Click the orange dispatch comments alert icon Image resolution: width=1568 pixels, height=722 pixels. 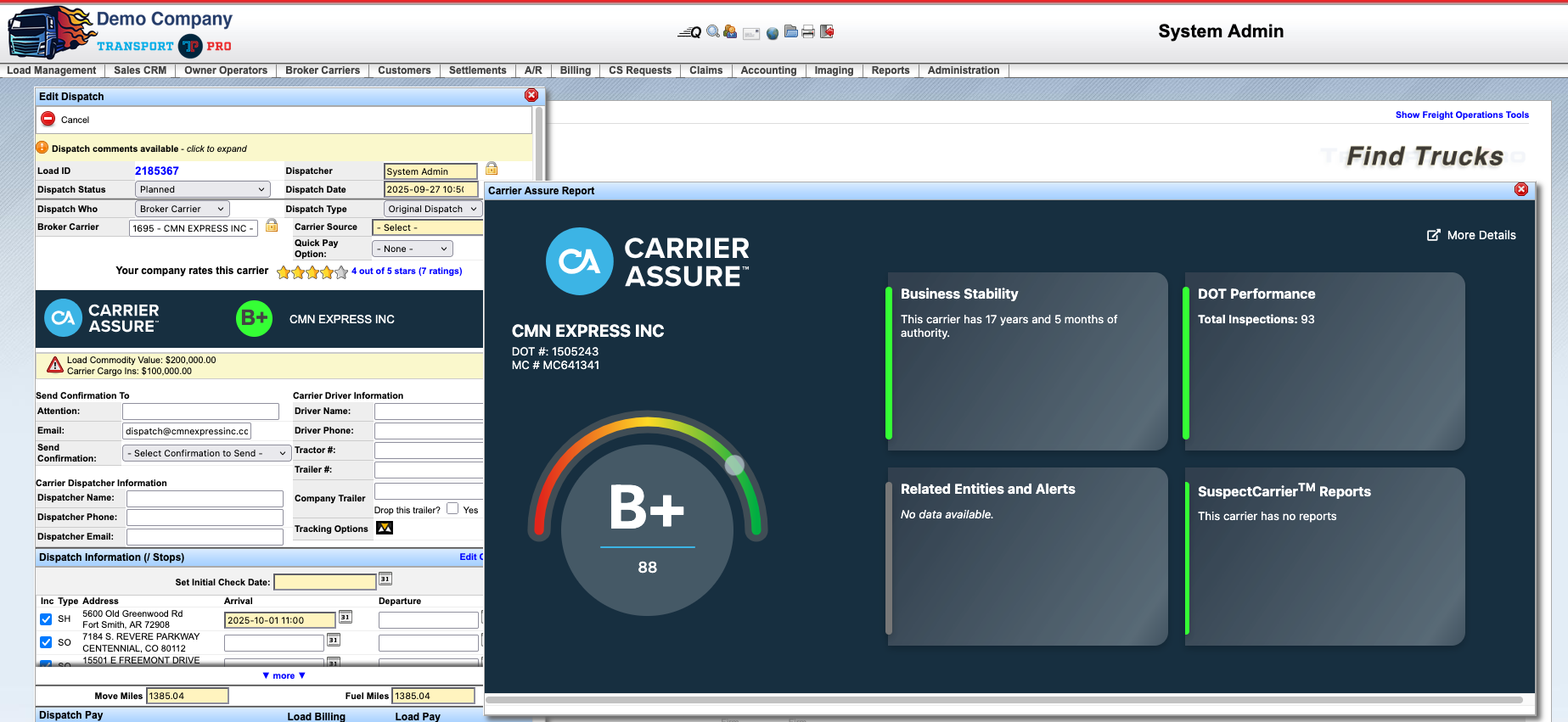click(42, 148)
